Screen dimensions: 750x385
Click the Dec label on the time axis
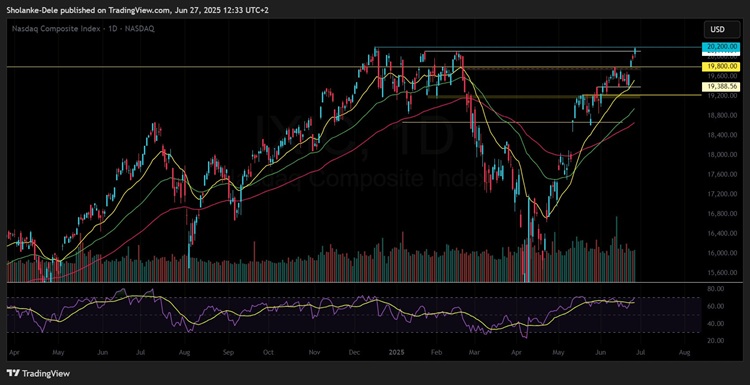tap(354, 352)
